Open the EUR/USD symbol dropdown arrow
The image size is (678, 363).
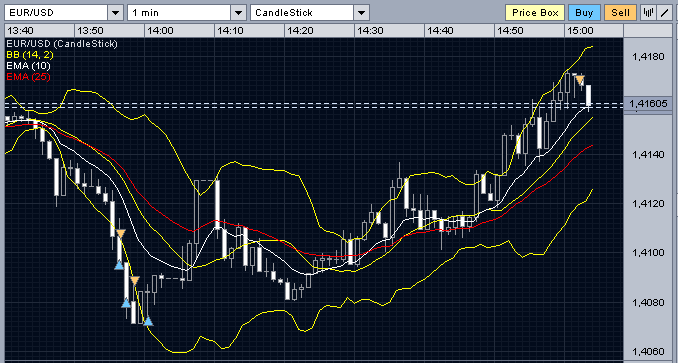(115, 13)
